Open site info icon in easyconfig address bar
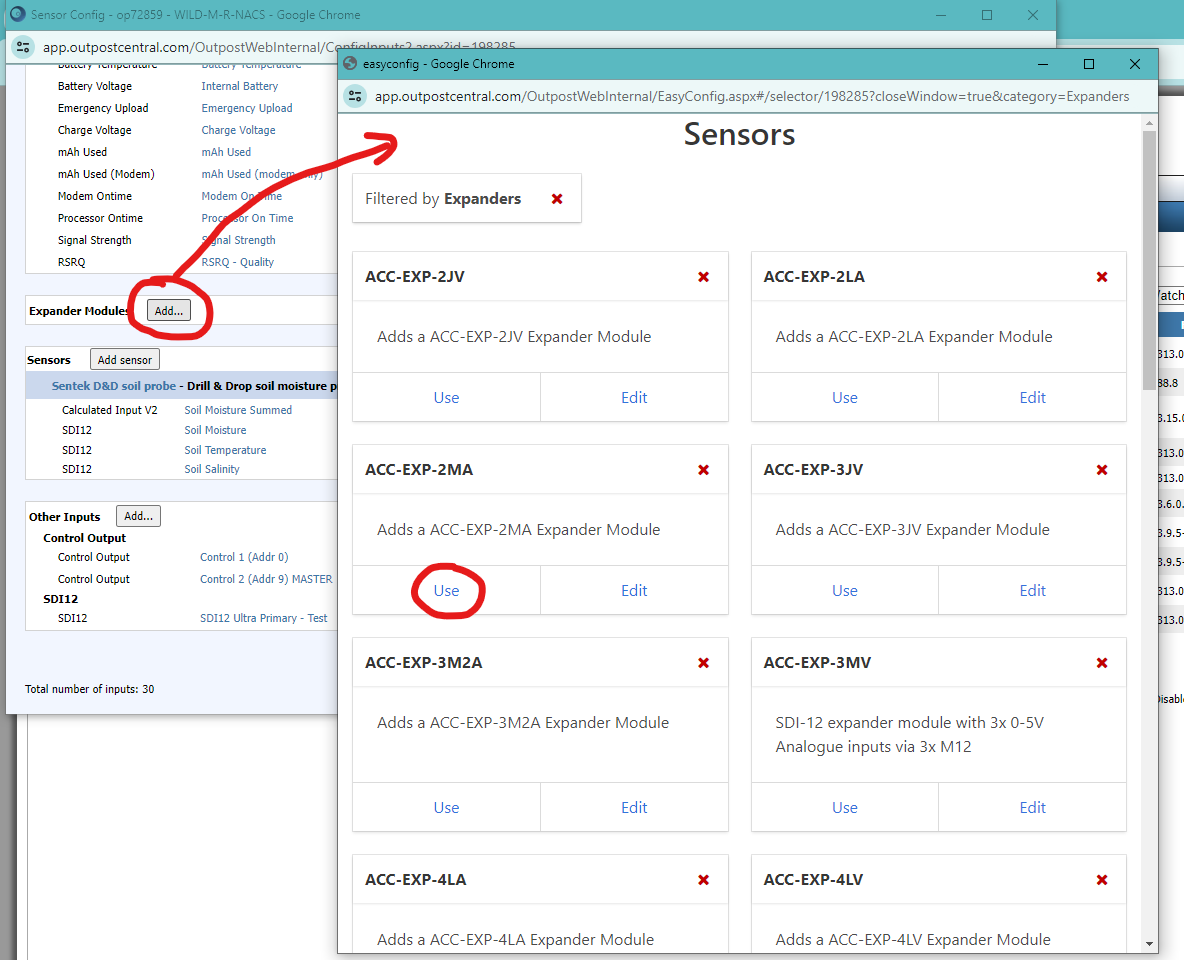The height and width of the screenshot is (960, 1184). click(x=356, y=96)
